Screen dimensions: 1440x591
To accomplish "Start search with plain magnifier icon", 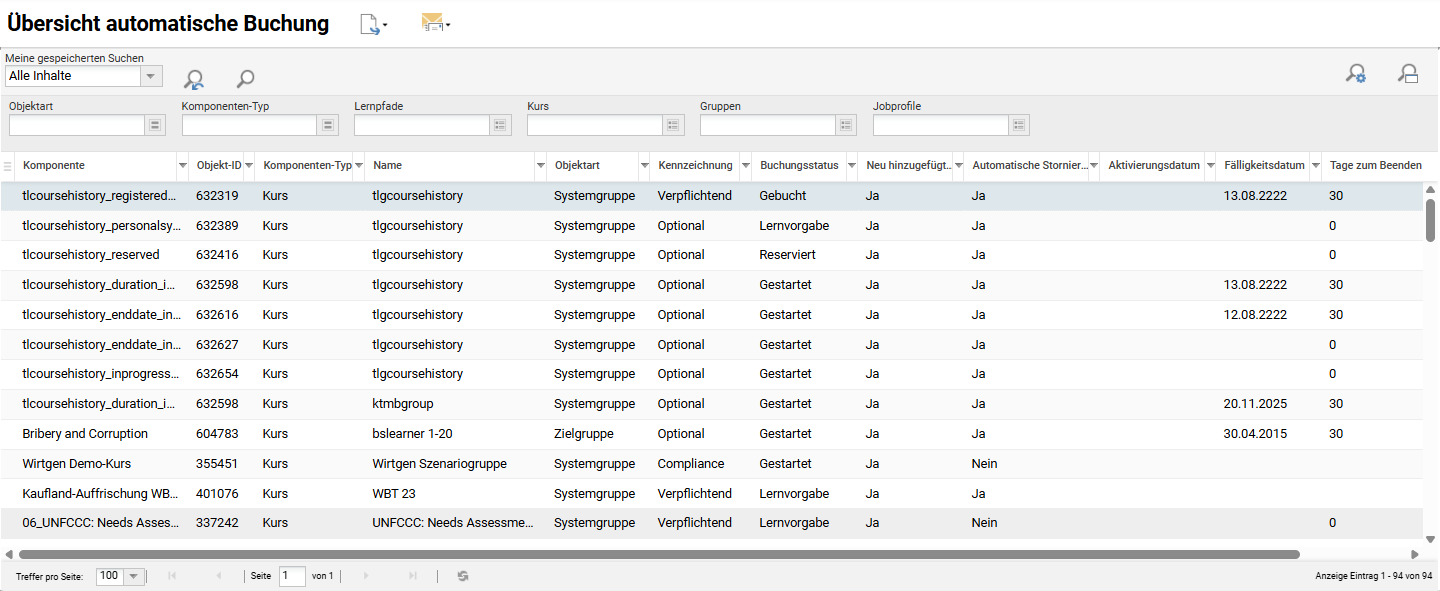I will [x=245, y=78].
